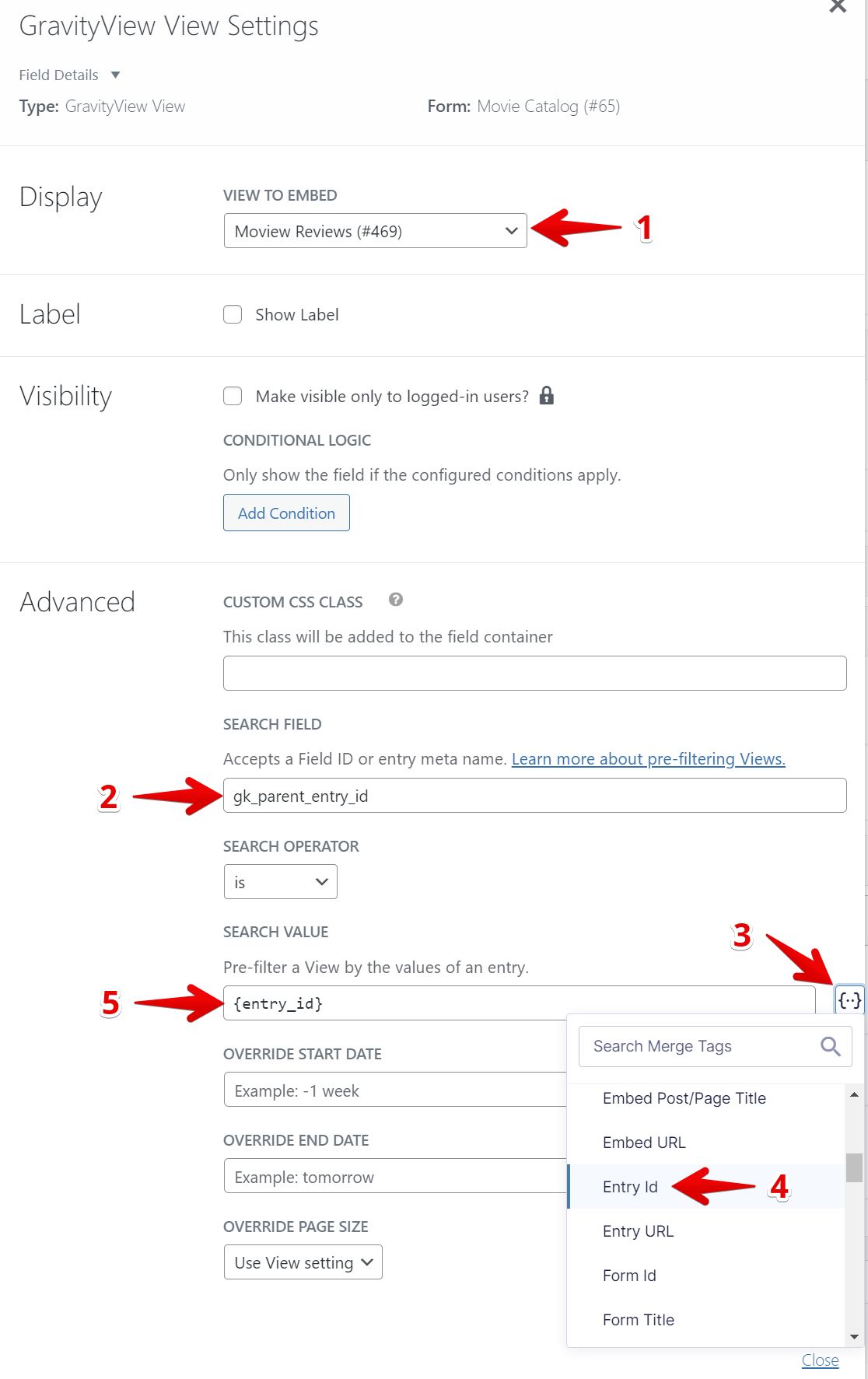
Task: Enable the Show Label checkbox
Action: pyautogui.click(x=233, y=314)
